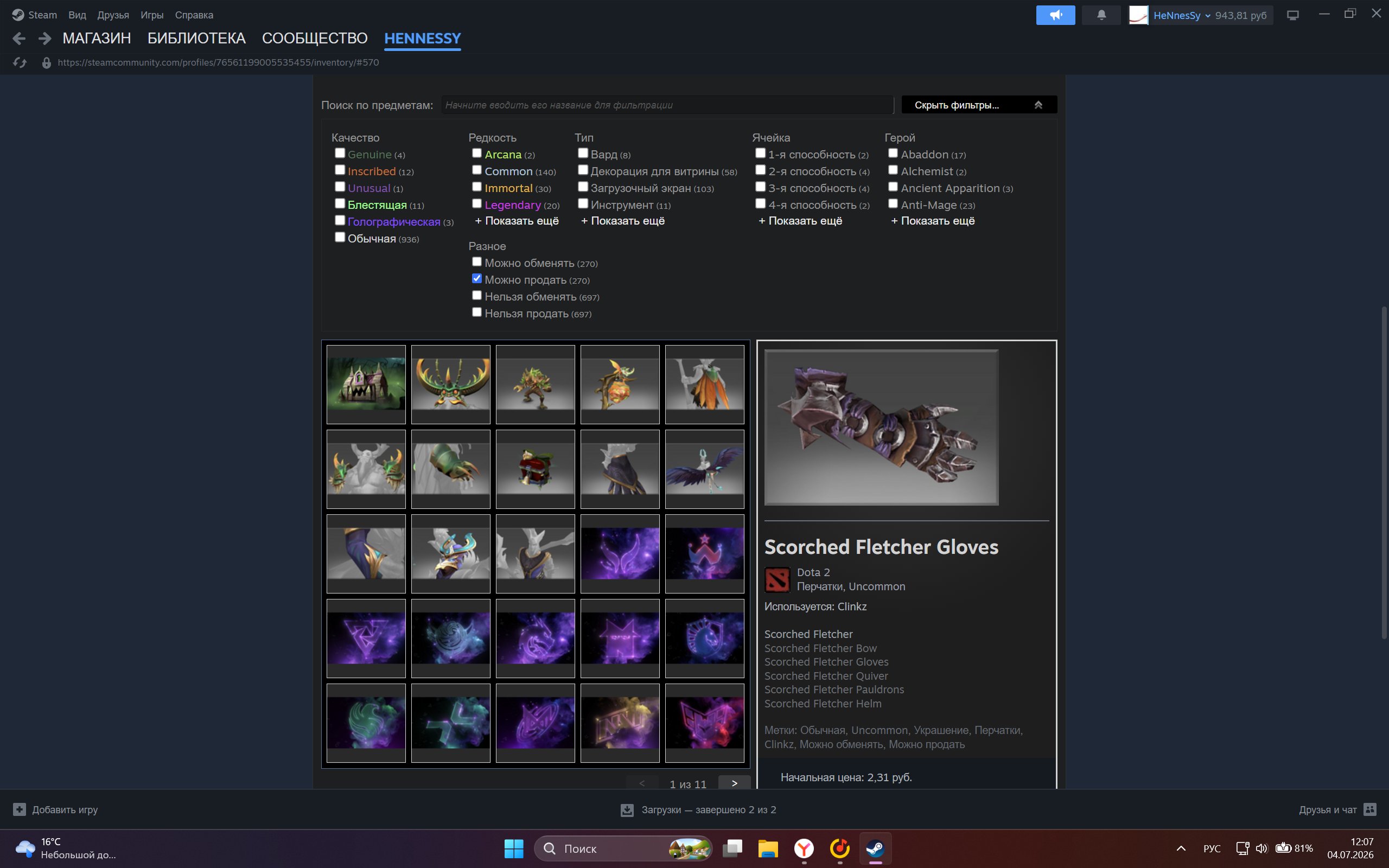Image resolution: width=1389 pixels, height=868 pixels.
Task: Click the download icon beside Загрузки
Action: point(627,810)
